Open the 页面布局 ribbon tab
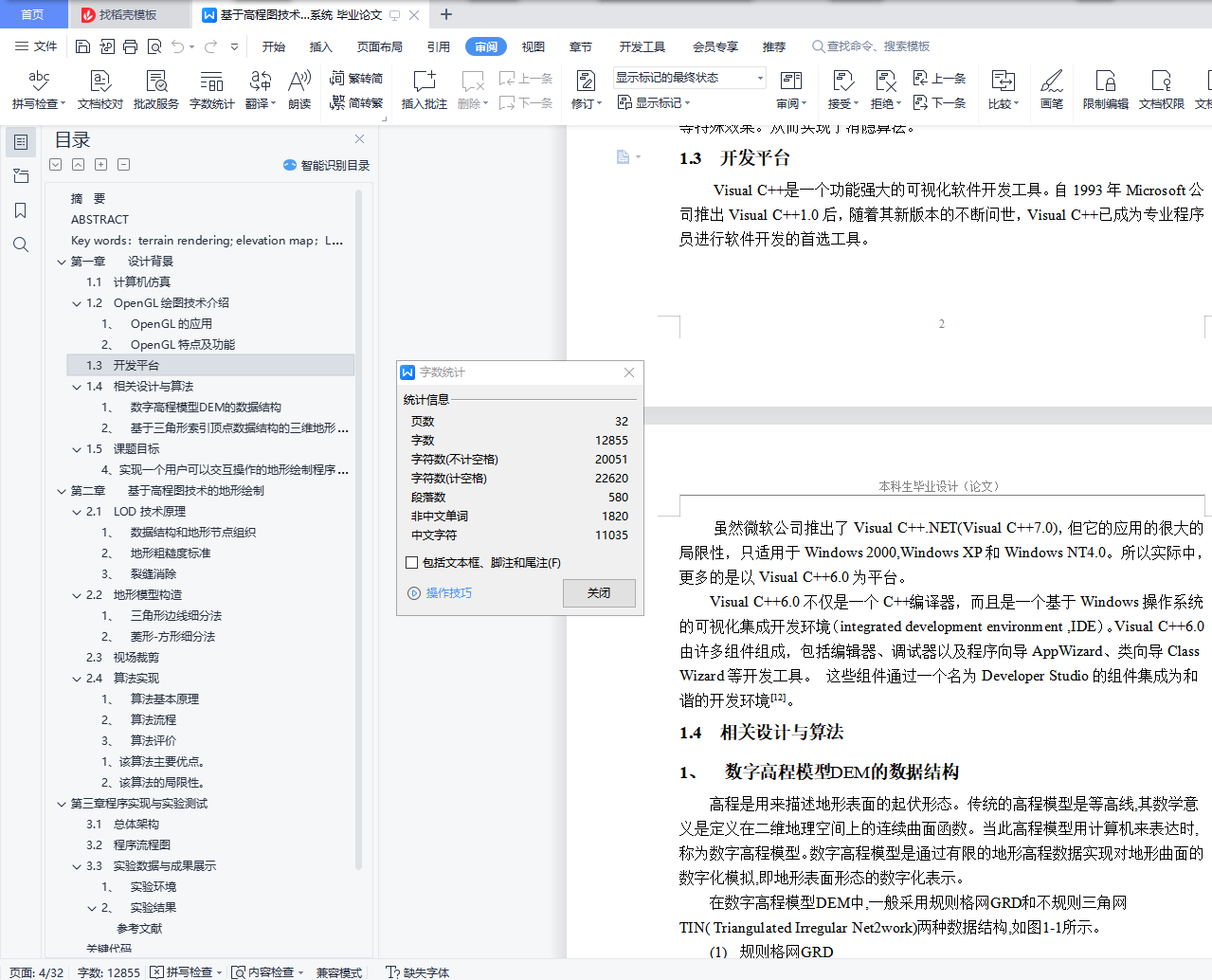This screenshot has height=980, width=1212. click(380, 46)
